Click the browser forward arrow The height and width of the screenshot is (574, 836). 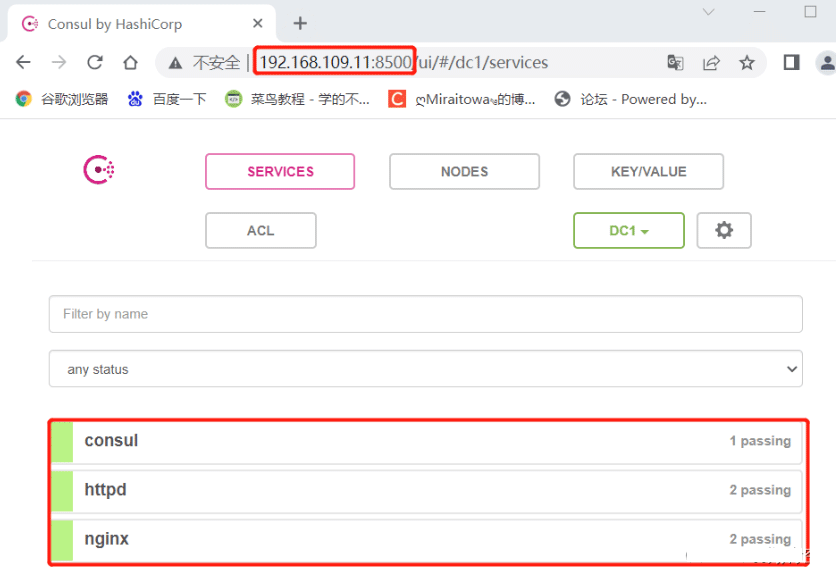(x=59, y=62)
